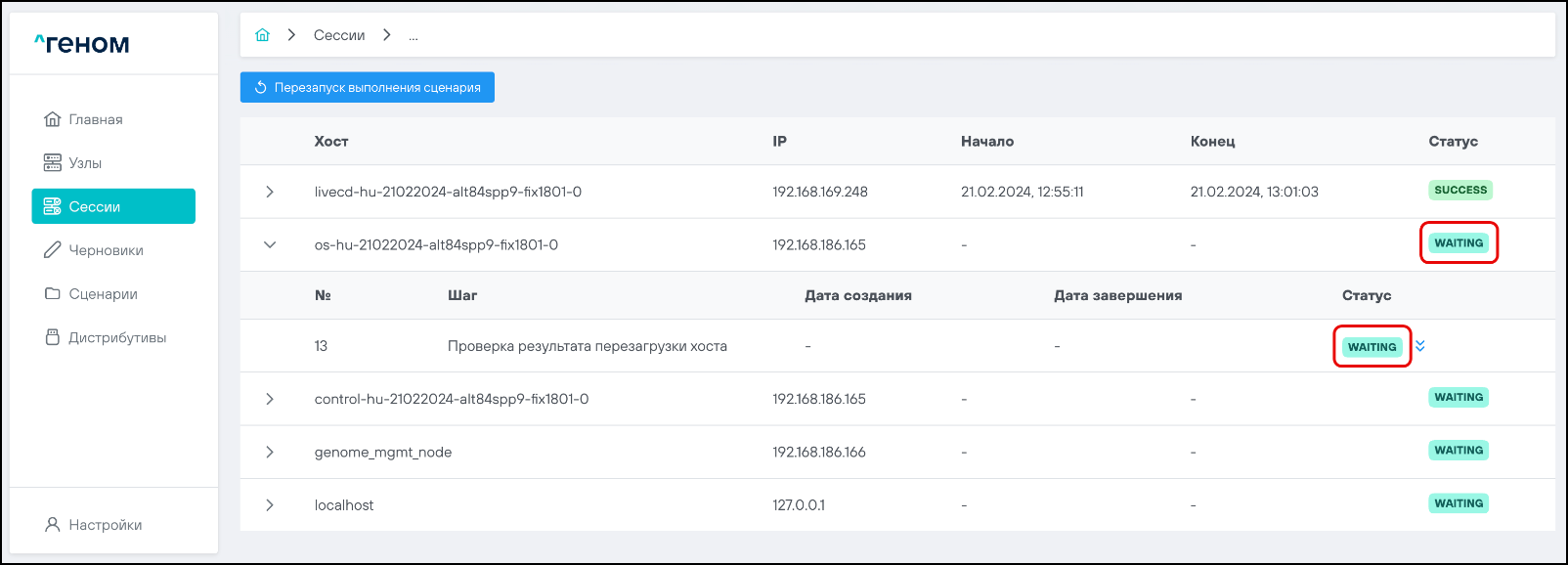Expand step 13 details with double chevron

click(x=1420, y=346)
